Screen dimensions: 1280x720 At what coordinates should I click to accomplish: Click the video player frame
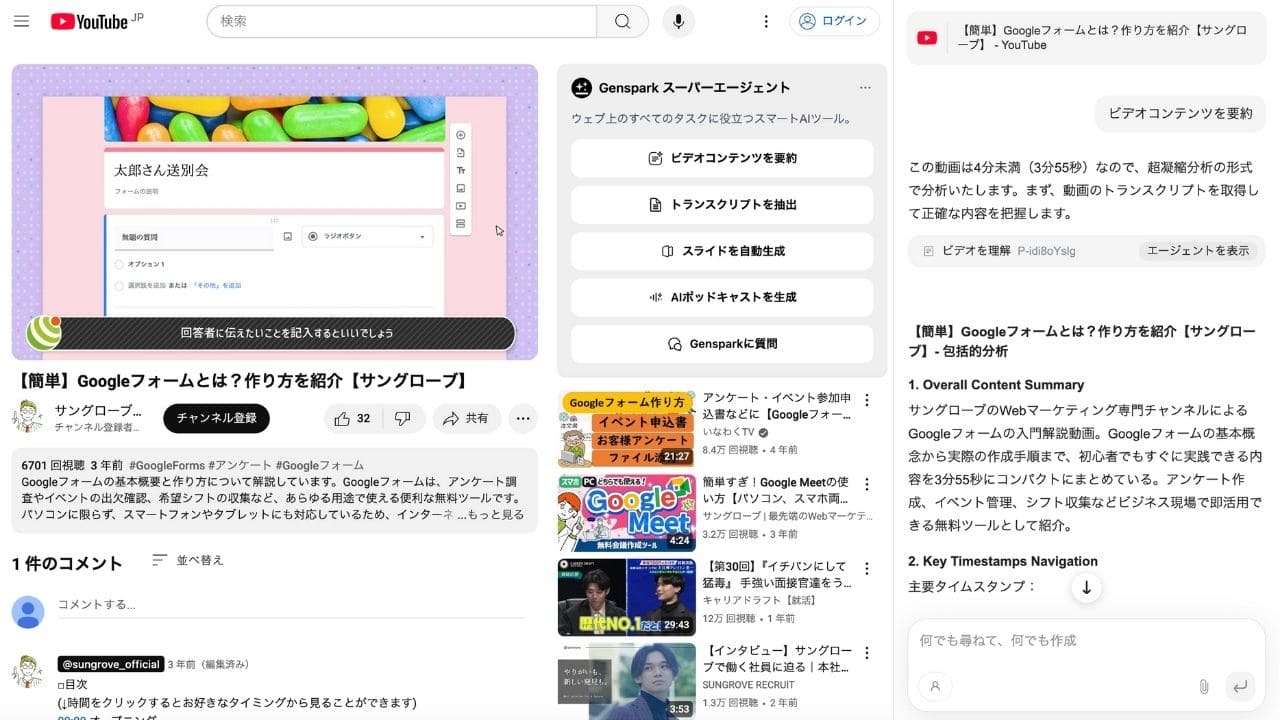[x=275, y=212]
